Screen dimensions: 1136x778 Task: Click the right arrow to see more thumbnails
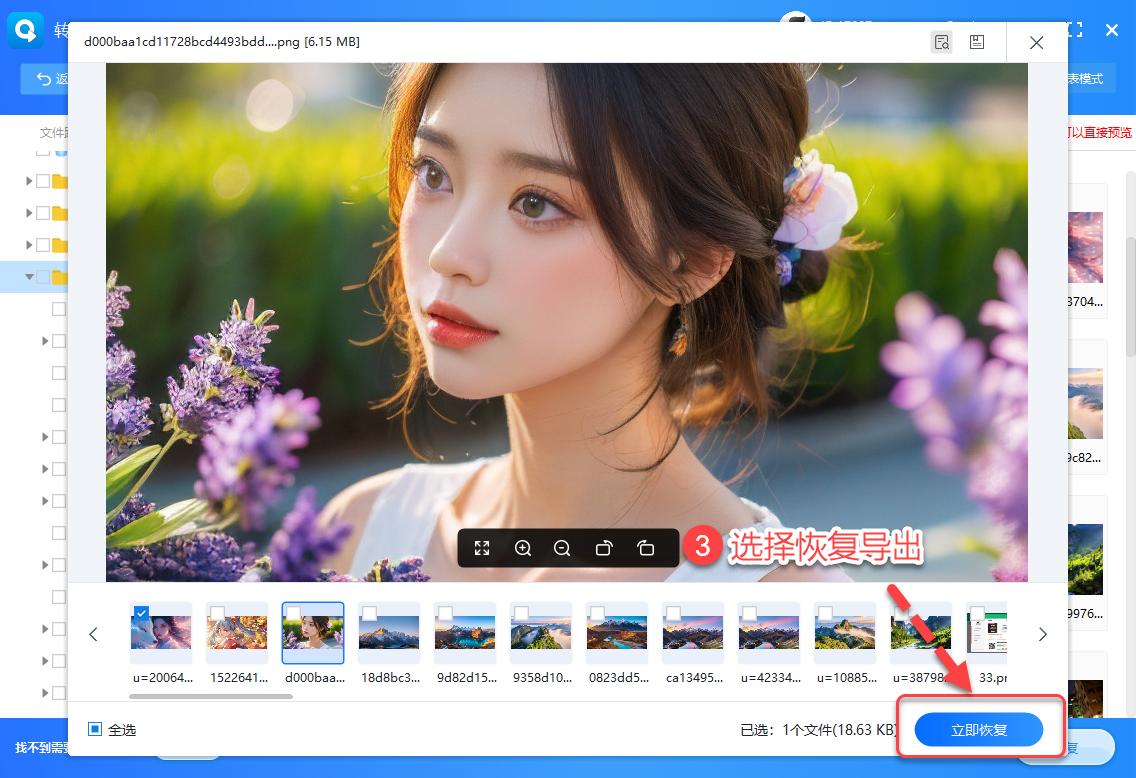coord(1042,634)
